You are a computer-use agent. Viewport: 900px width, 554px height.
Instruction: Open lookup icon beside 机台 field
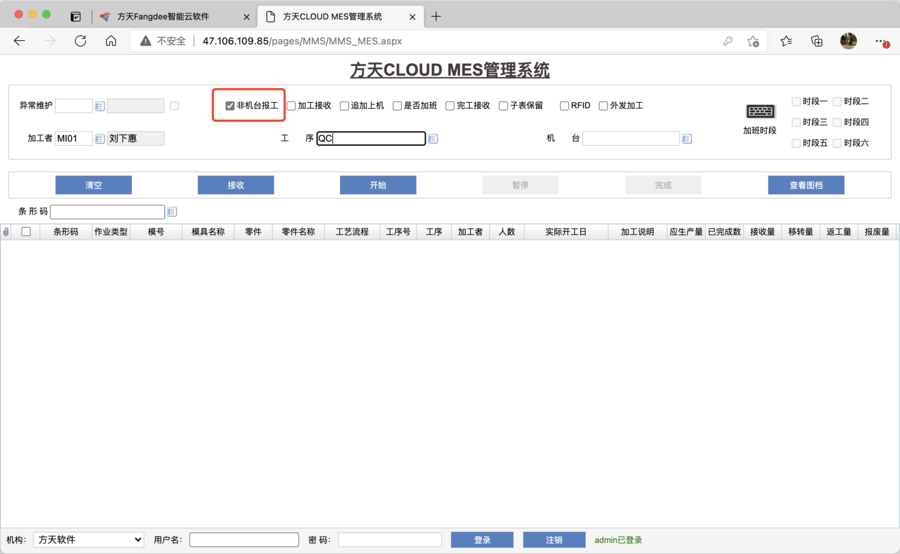coord(687,139)
